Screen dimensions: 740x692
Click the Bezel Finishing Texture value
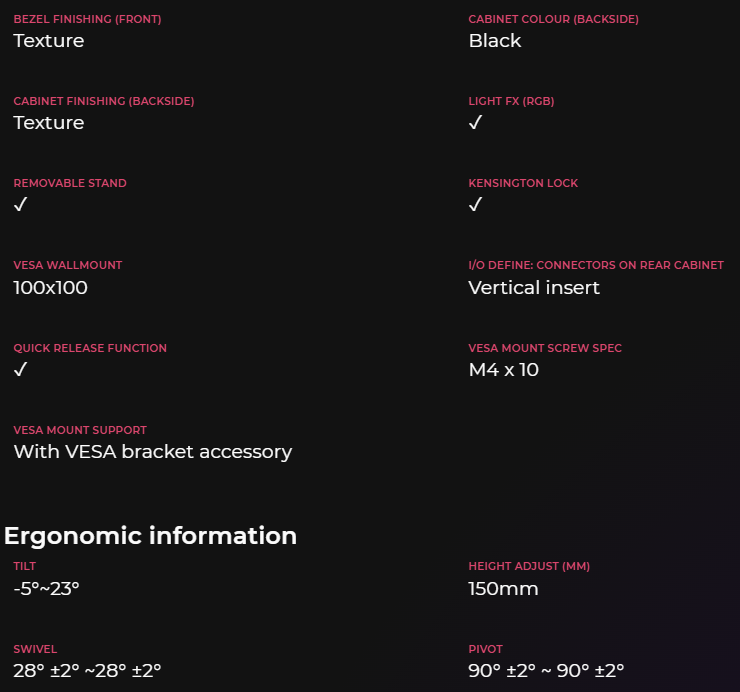pyautogui.click(x=48, y=41)
